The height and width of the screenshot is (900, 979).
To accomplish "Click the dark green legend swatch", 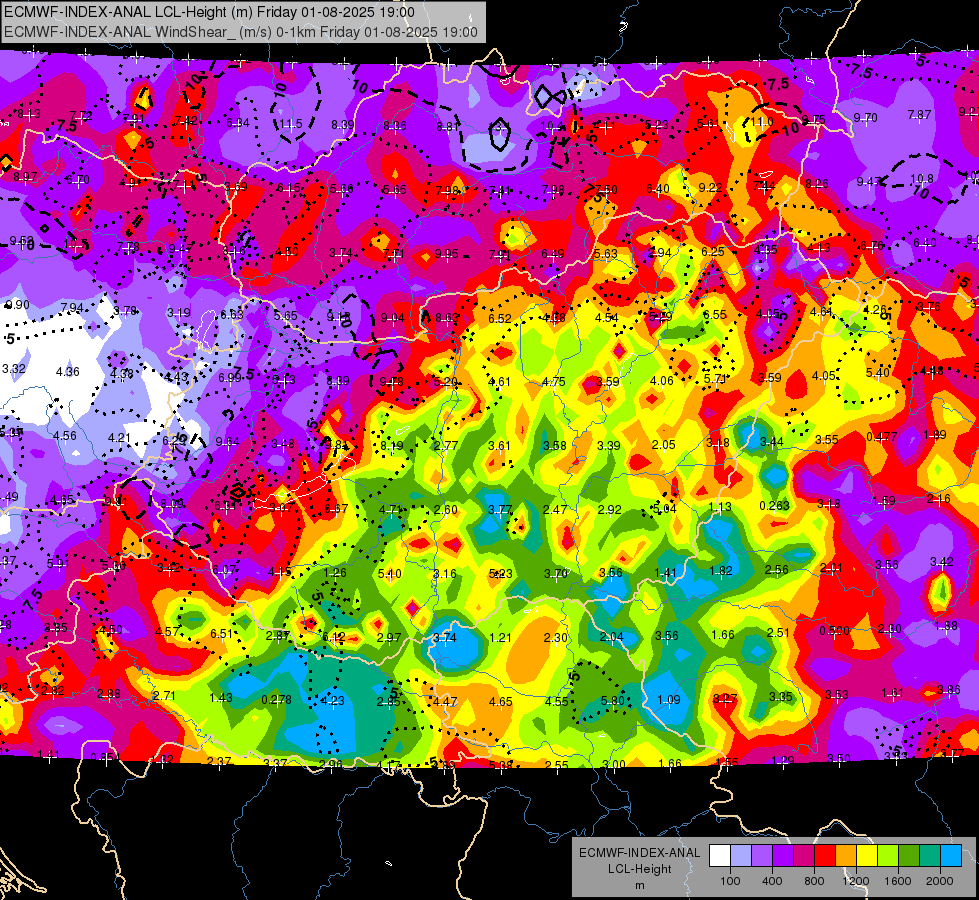I will [909, 856].
